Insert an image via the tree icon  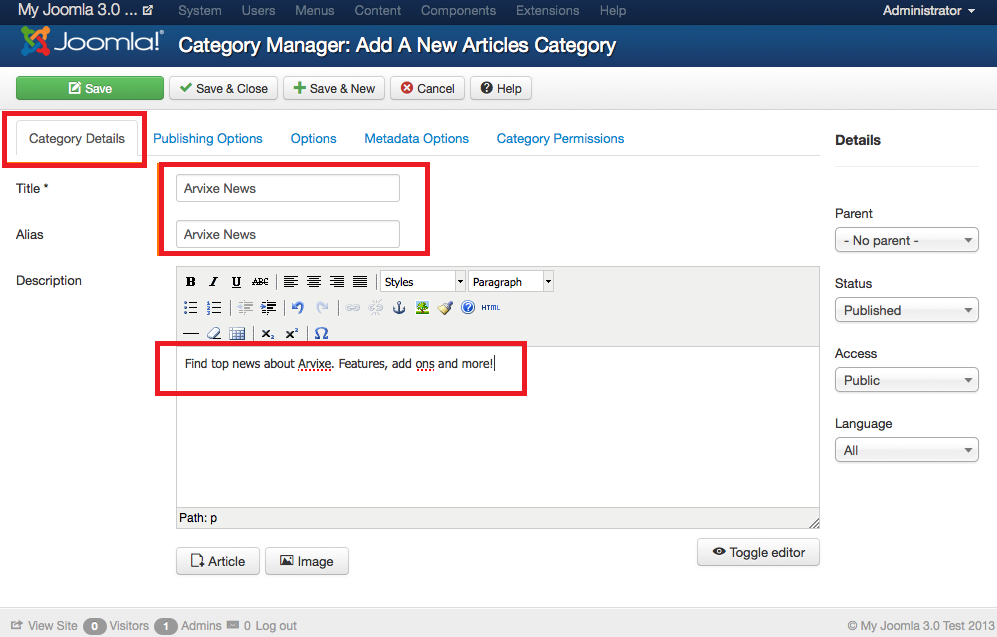coord(422,308)
